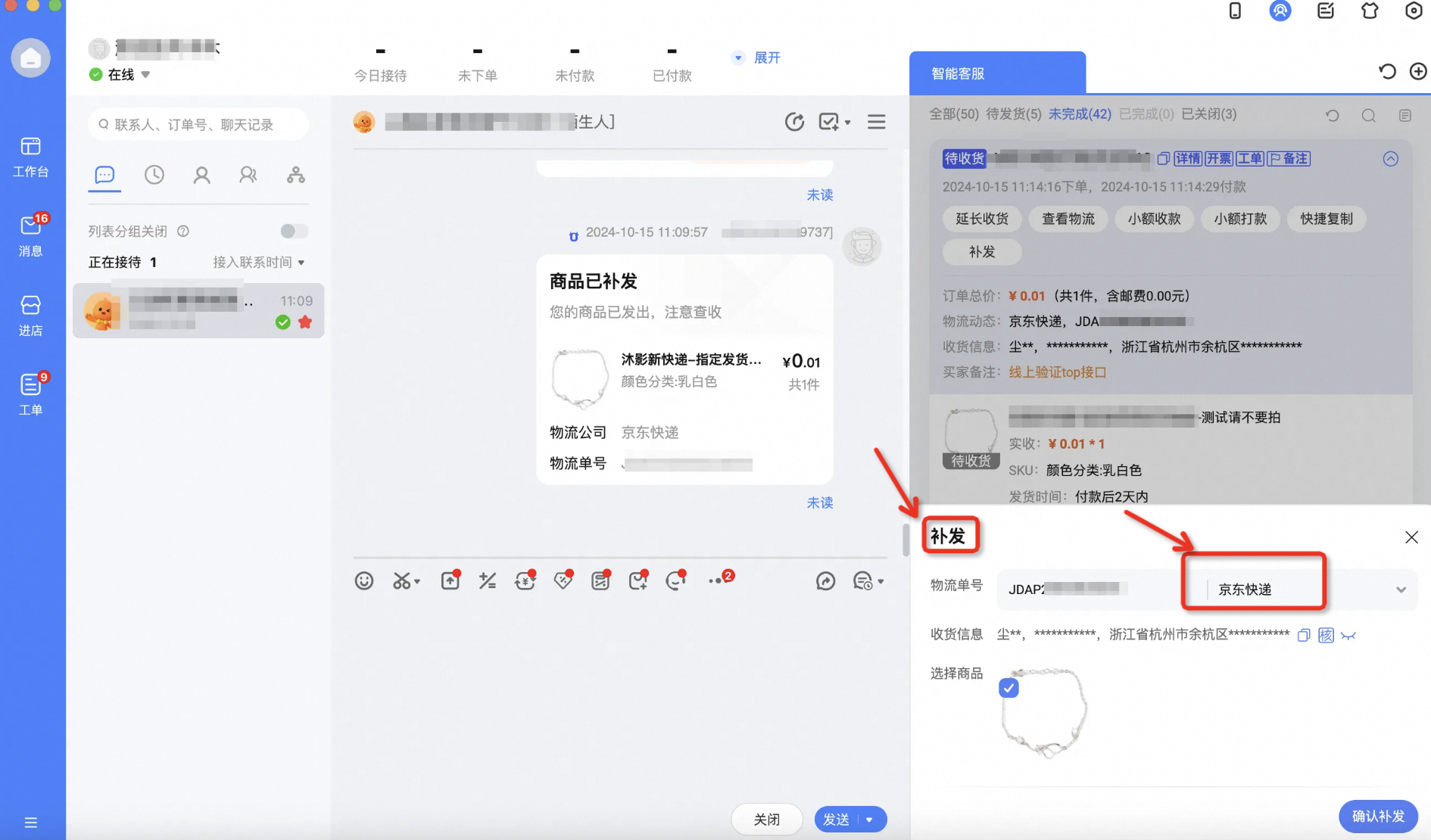Switch to organization structure tab icon
The width and height of the screenshot is (1431, 840).
pyautogui.click(x=296, y=176)
